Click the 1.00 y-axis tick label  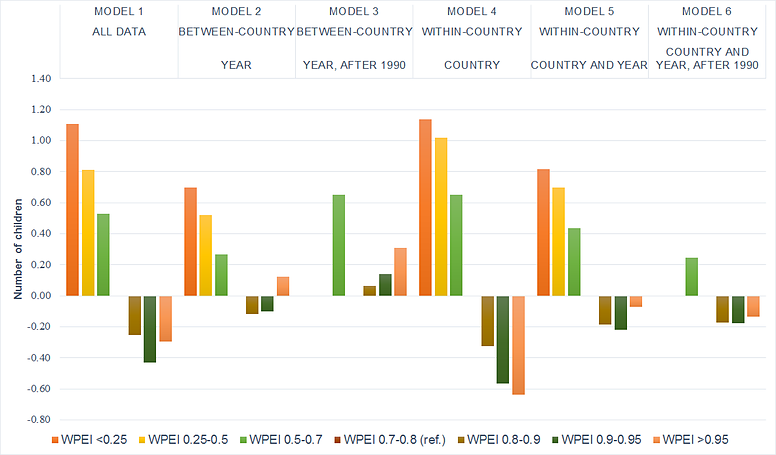pos(41,141)
